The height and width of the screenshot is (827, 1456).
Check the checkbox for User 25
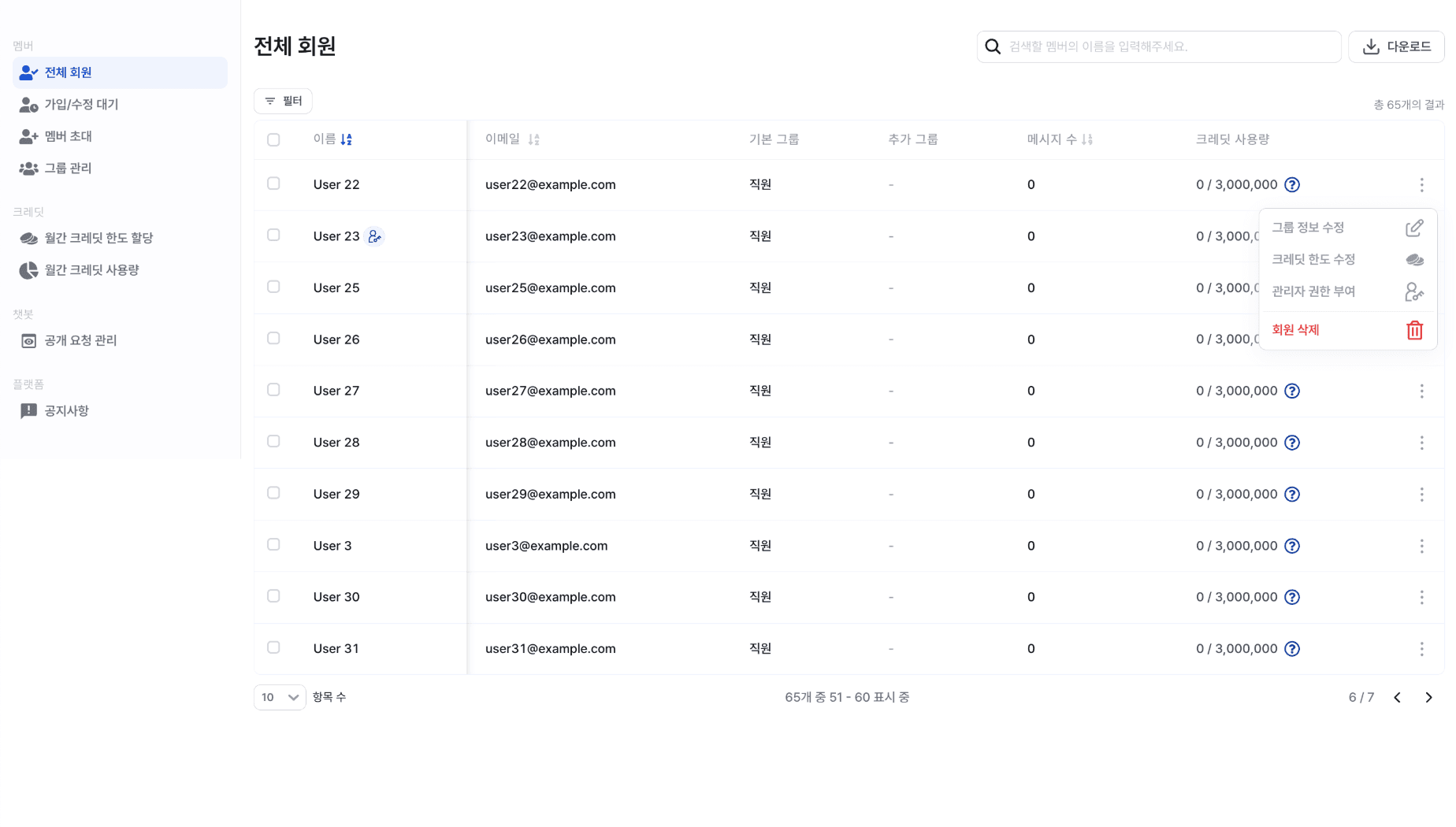(273, 287)
